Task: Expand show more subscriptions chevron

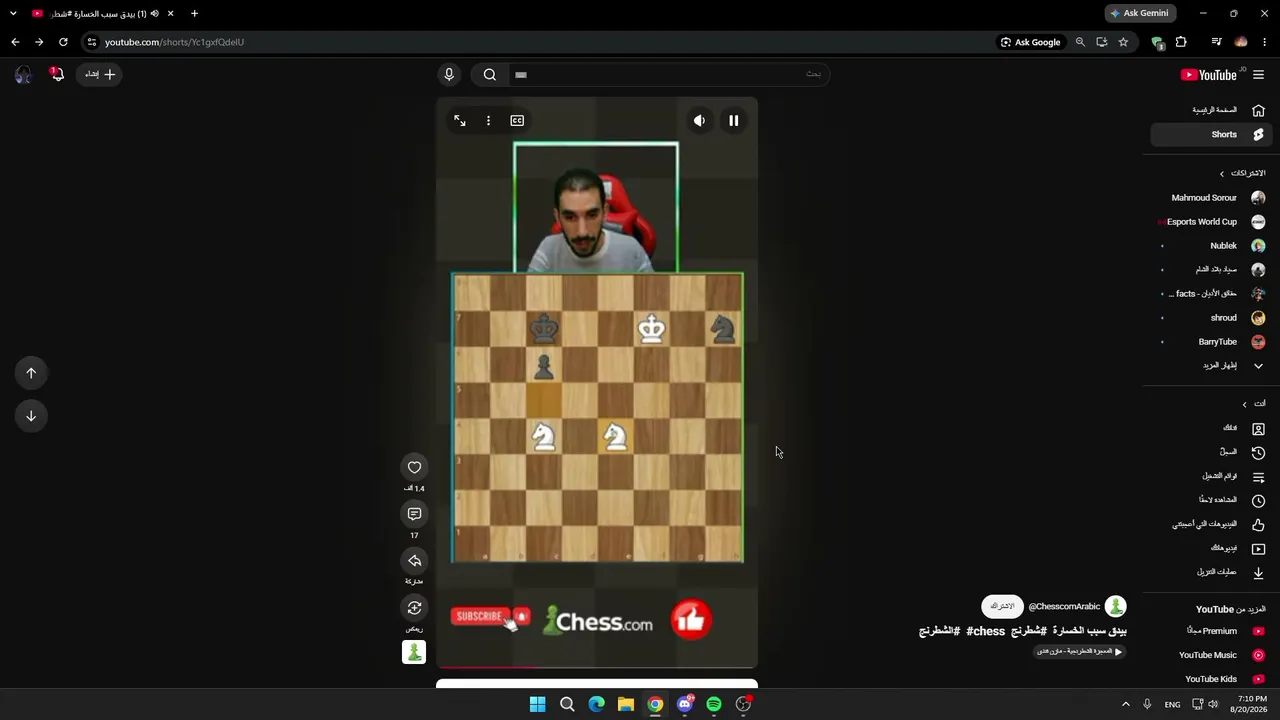Action: (x=1258, y=366)
